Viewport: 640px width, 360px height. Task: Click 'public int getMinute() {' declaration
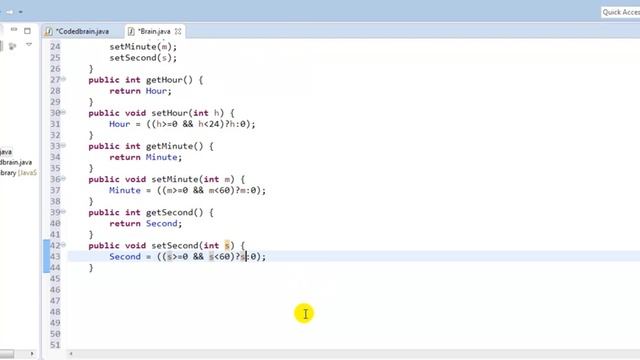click(151, 146)
